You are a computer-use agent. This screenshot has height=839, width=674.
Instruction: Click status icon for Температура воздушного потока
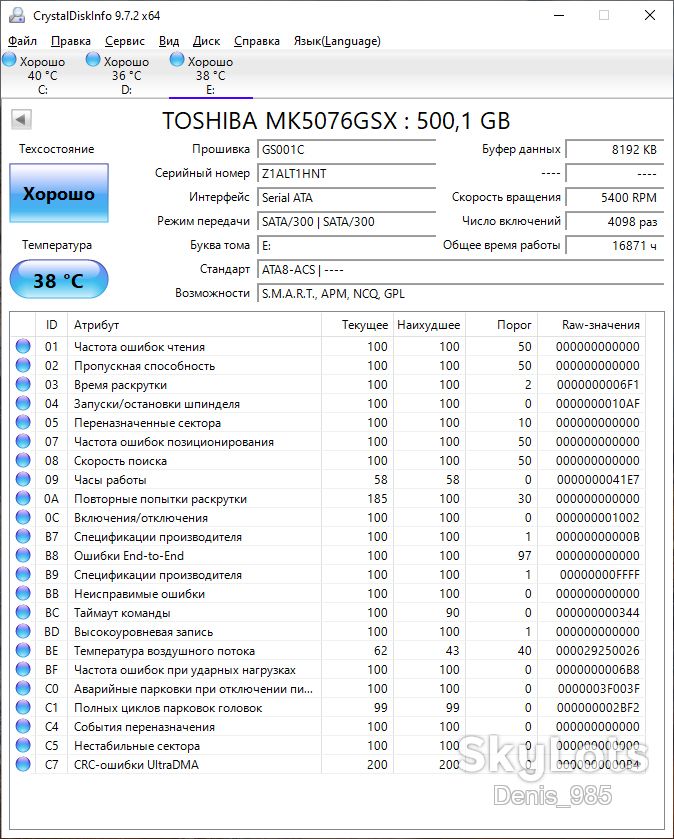[23, 650]
